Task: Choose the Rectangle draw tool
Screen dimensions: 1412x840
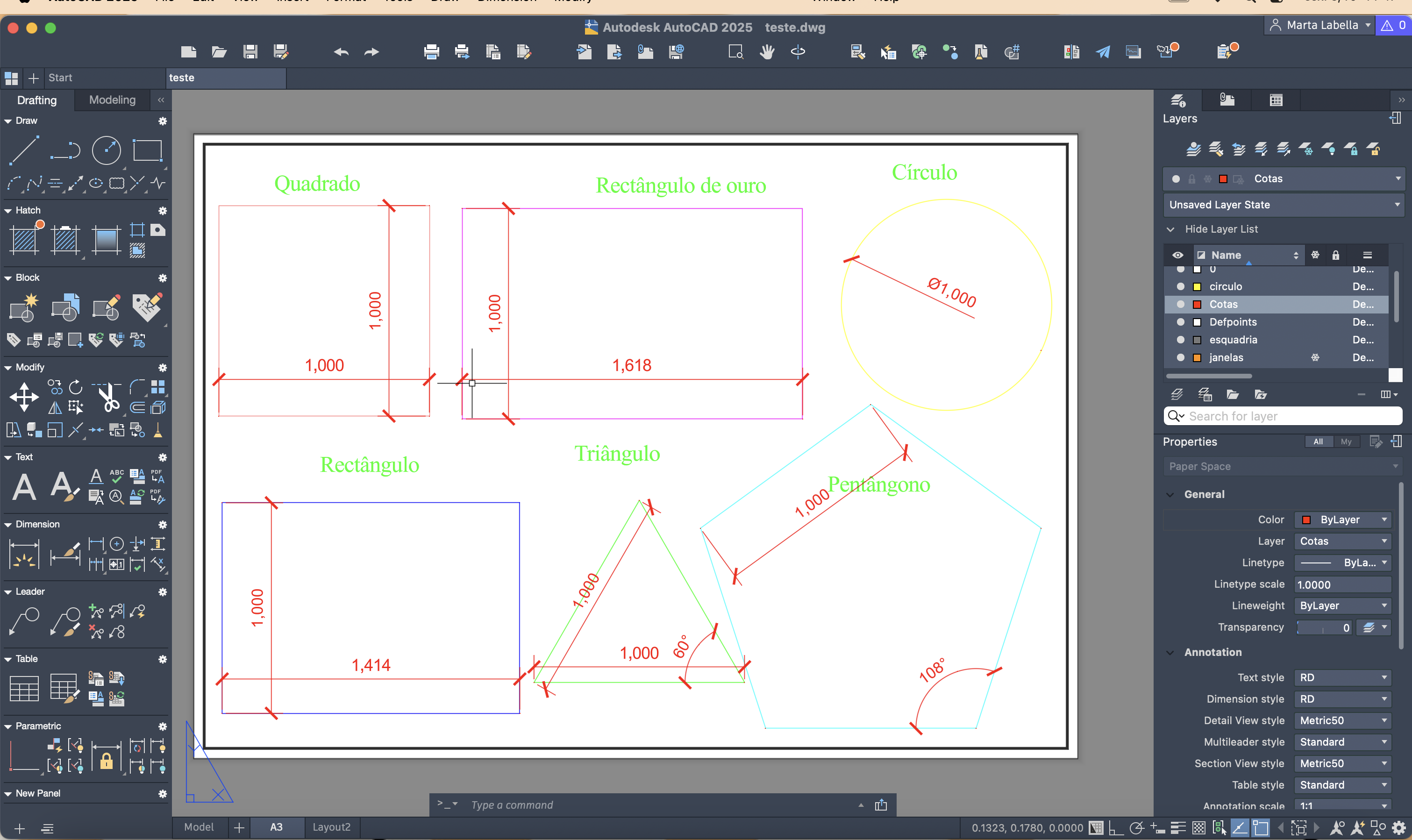Action: pos(147,150)
